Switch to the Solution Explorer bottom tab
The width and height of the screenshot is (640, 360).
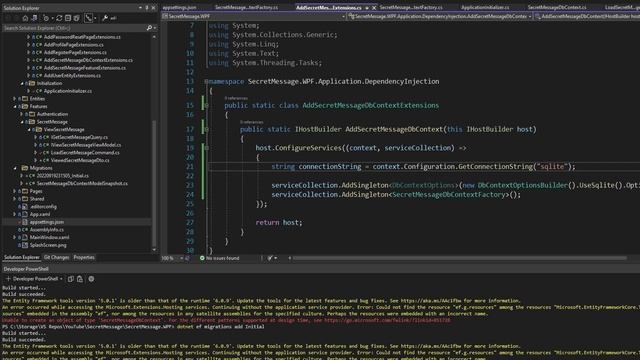coord(22,258)
